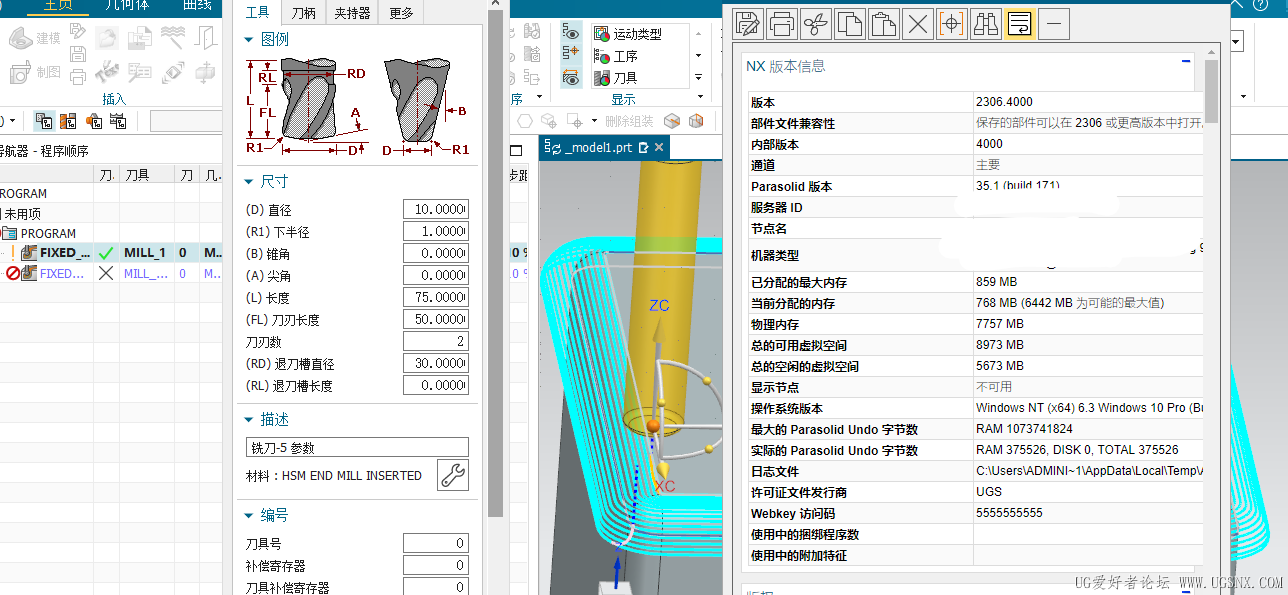Toggle program order view in navigator toolbar
This screenshot has width=1288, height=595.
click(44, 121)
